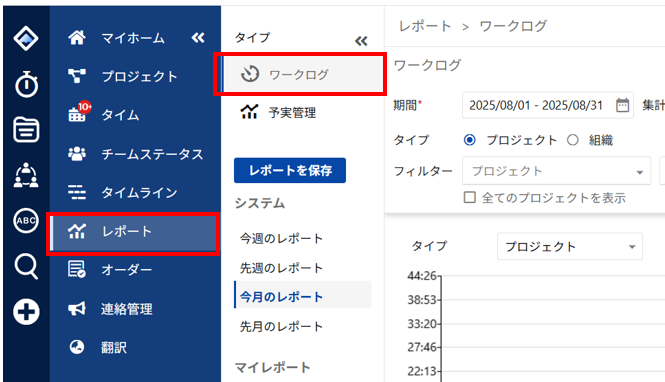This screenshot has height=382, width=665.
Task: Open the 連絡管理 menu item
Action: click(x=126, y=309)
